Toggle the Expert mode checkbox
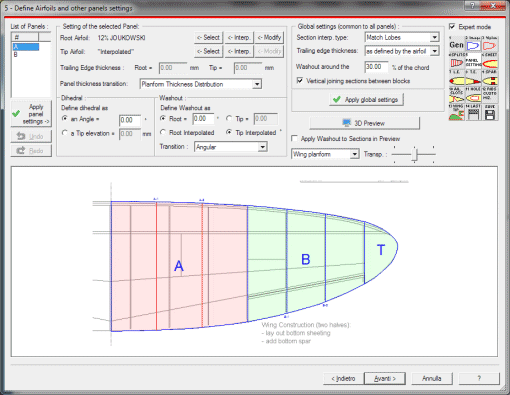 452,26
